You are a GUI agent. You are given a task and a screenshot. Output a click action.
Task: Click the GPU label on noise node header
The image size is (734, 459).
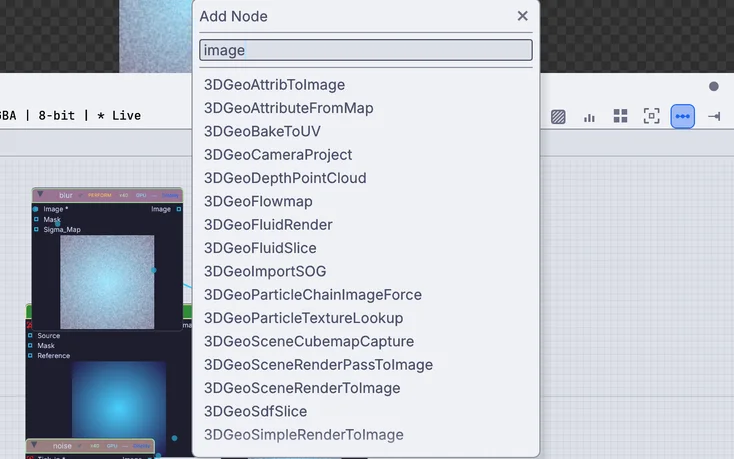coord(112,446)
